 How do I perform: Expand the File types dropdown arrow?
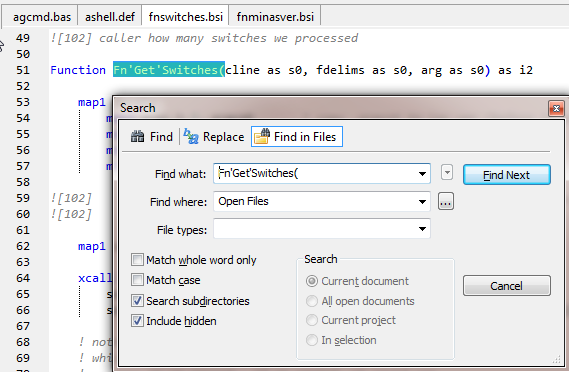point(422,229)
